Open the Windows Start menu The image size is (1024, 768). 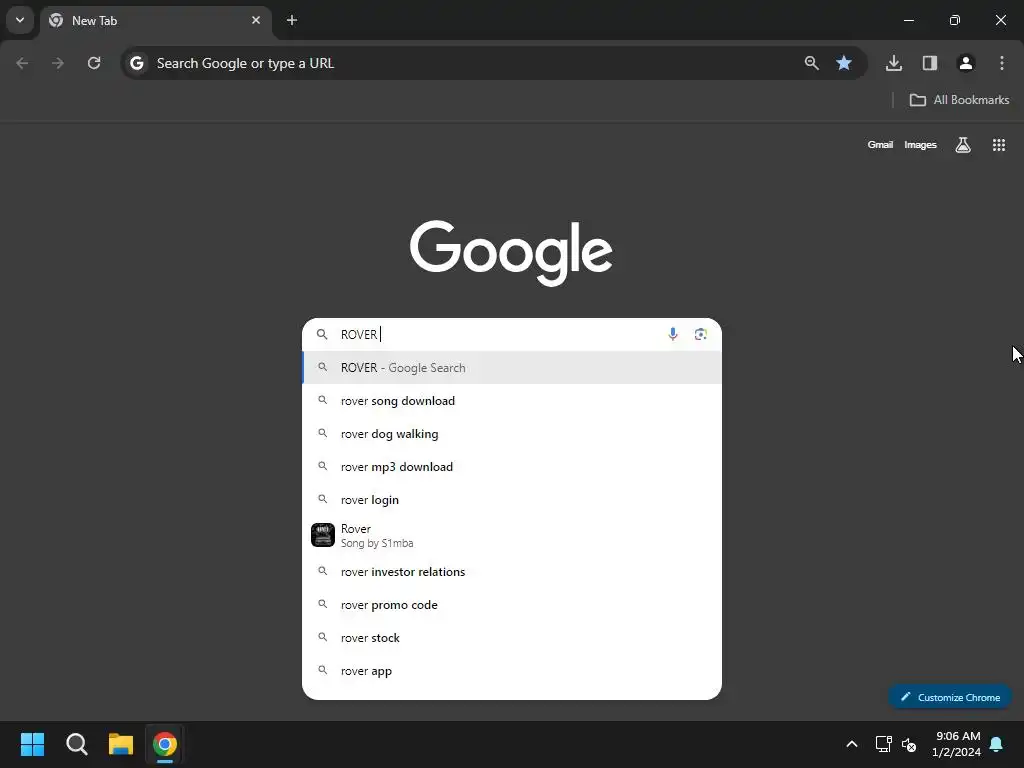pos(32,744)
